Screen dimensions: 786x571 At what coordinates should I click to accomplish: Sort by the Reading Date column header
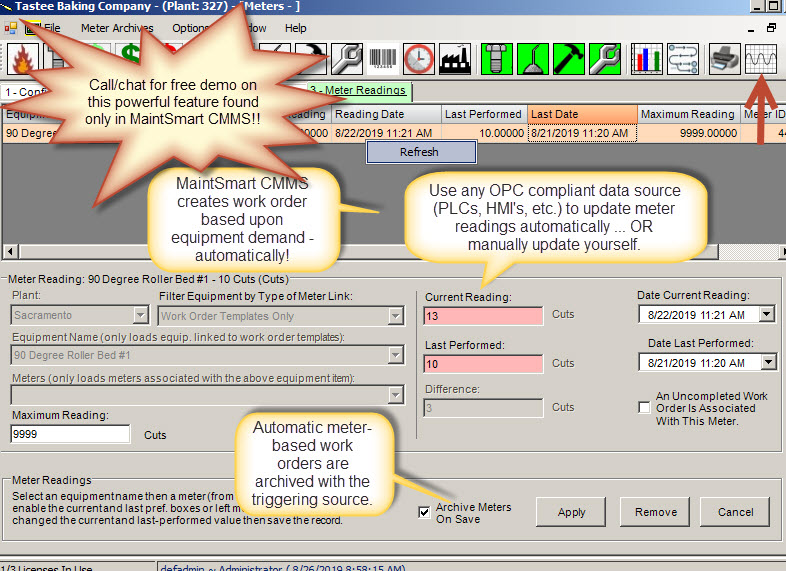point(386,114)
